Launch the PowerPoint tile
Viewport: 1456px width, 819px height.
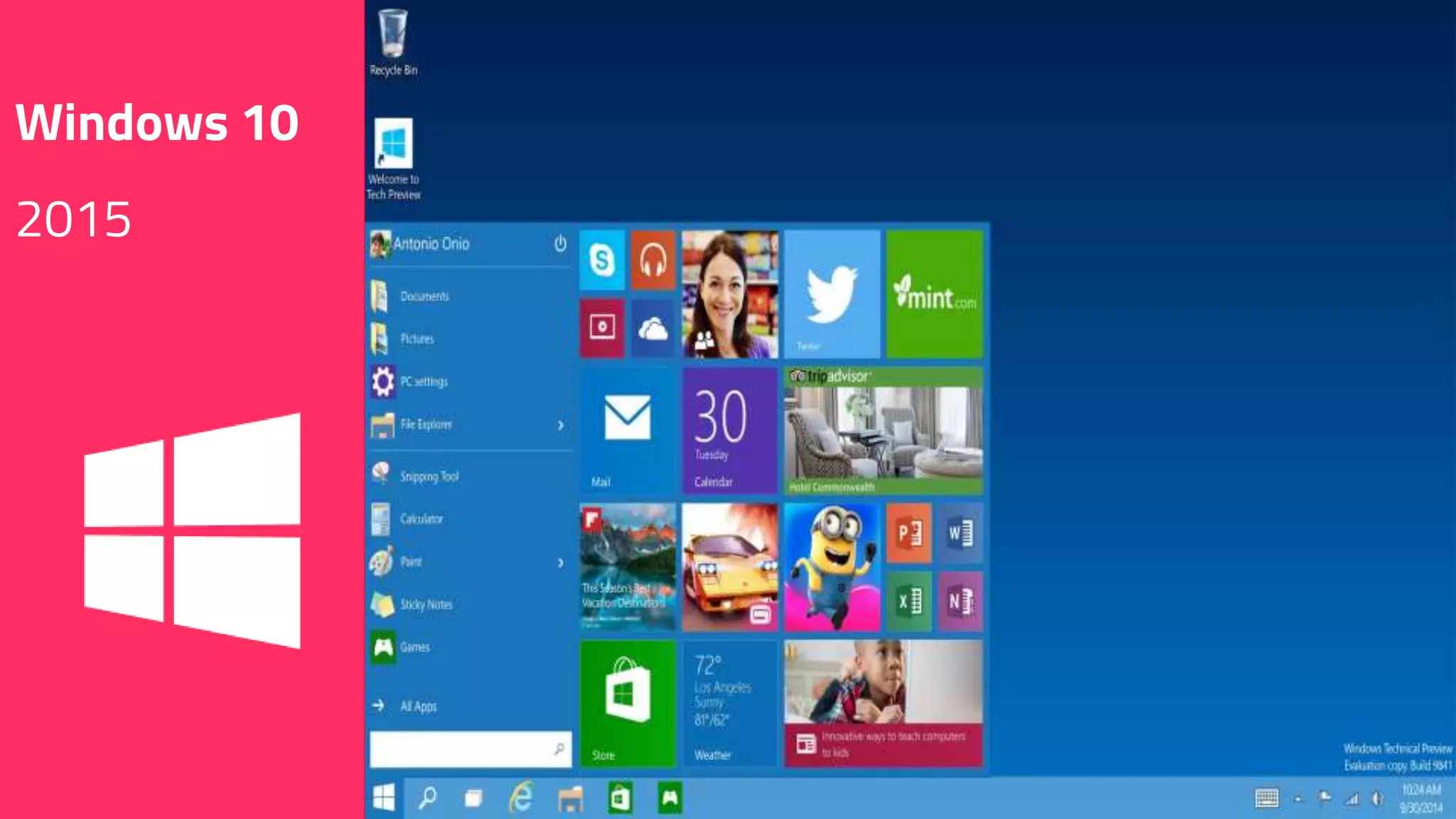pyautogui.click(x=909, y=533)
